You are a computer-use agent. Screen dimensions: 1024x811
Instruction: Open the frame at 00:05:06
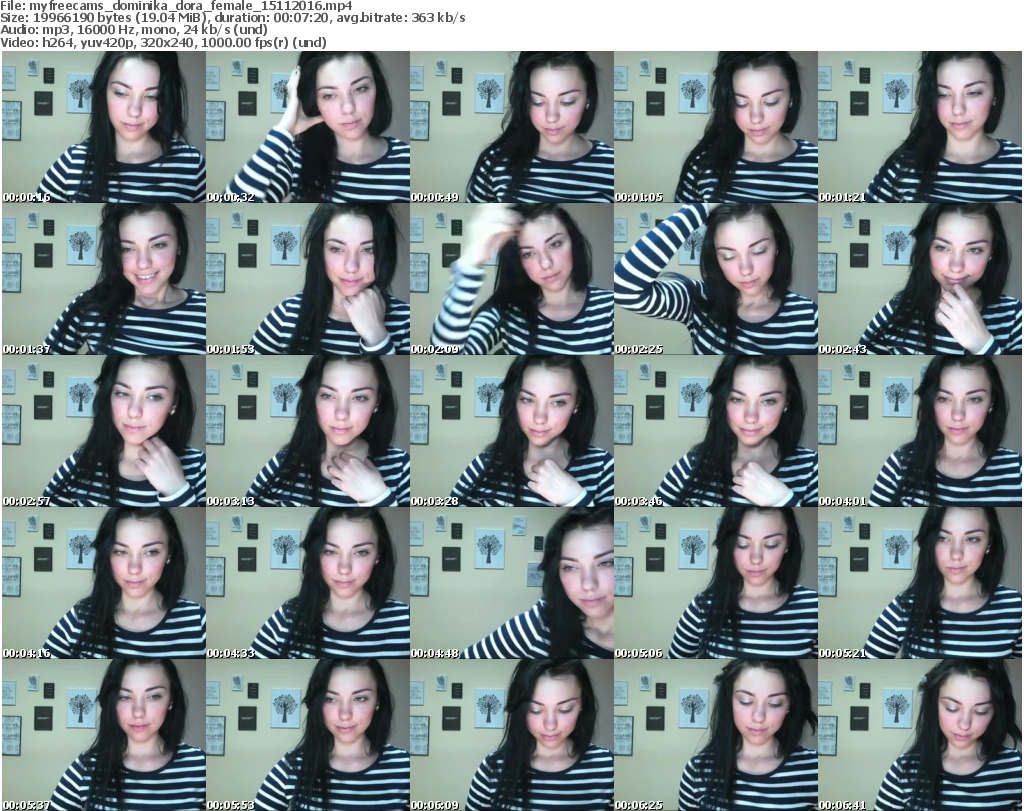click(715, 583)
